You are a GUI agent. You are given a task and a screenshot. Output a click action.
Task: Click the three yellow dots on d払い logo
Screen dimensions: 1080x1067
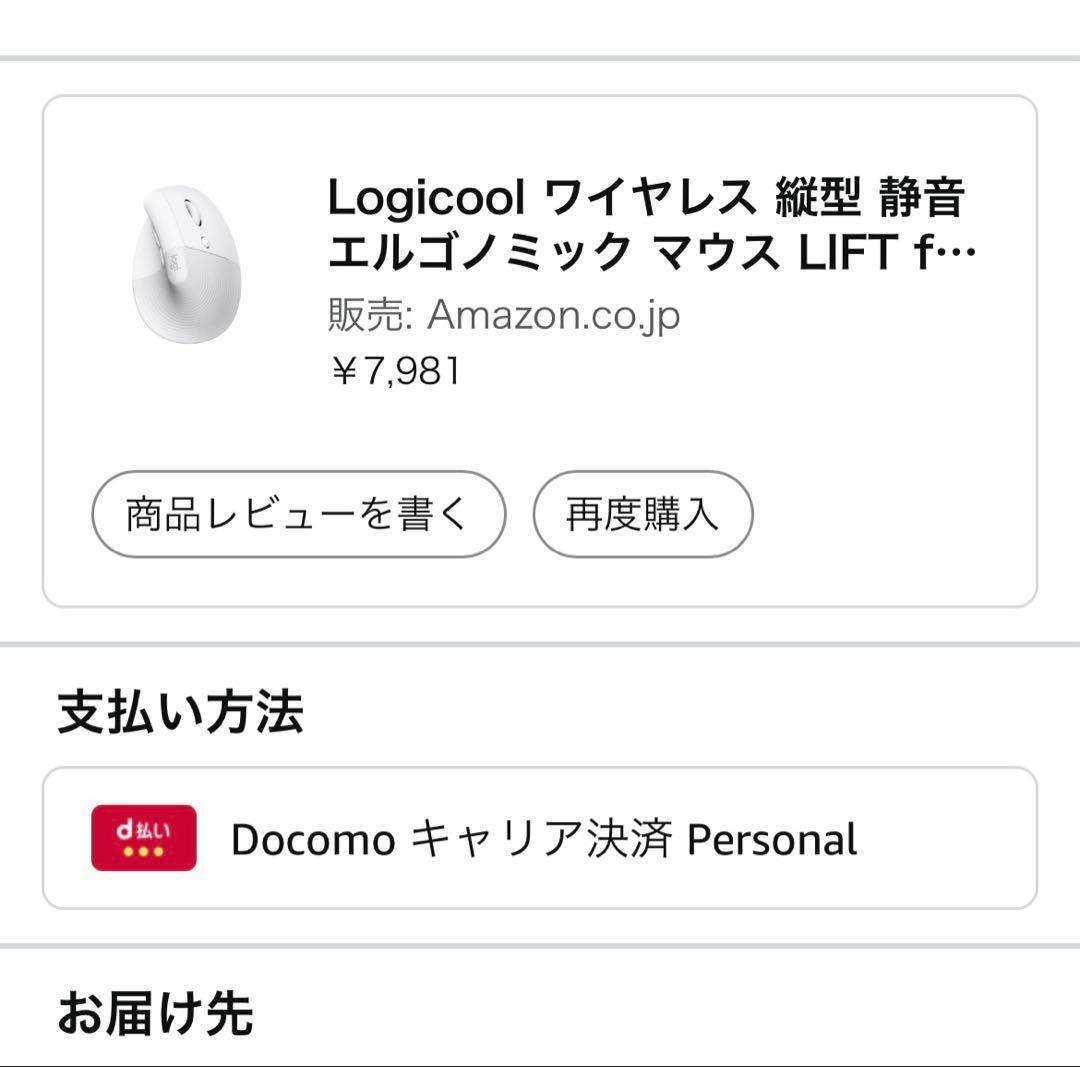[x=144, y=852]
